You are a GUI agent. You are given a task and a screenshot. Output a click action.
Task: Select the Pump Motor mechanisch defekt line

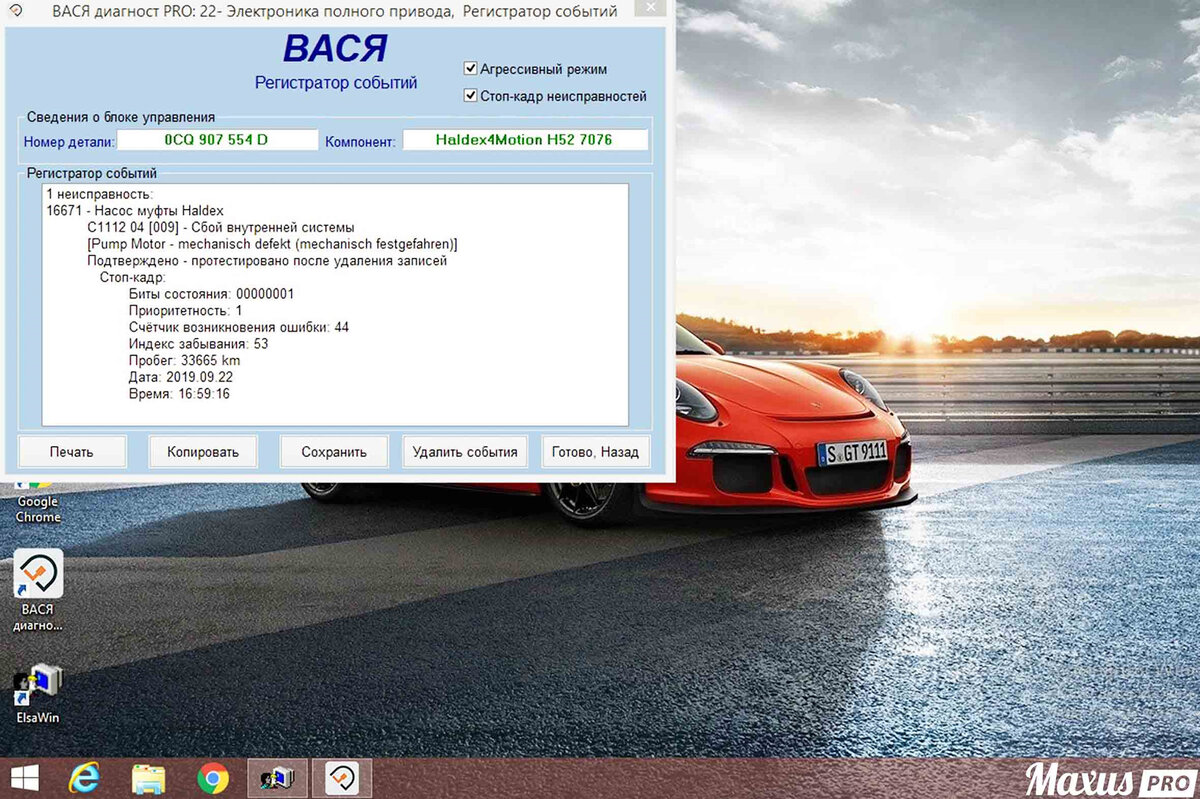tap(272, 244)
